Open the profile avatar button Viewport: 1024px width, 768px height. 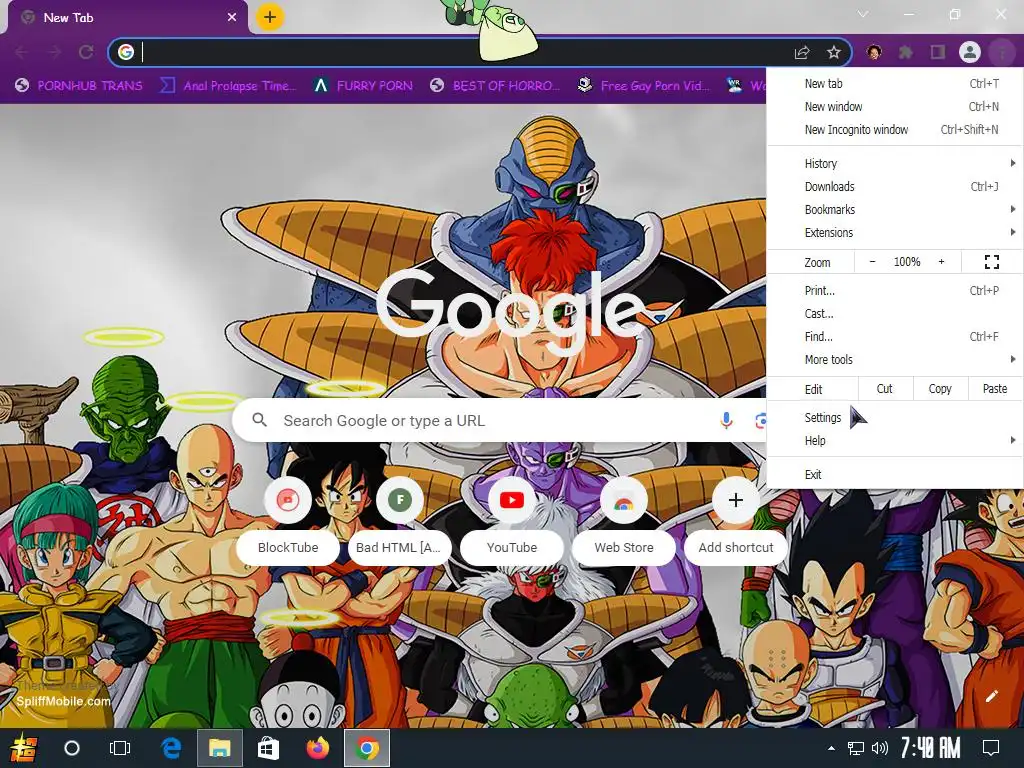click(970, 52)
